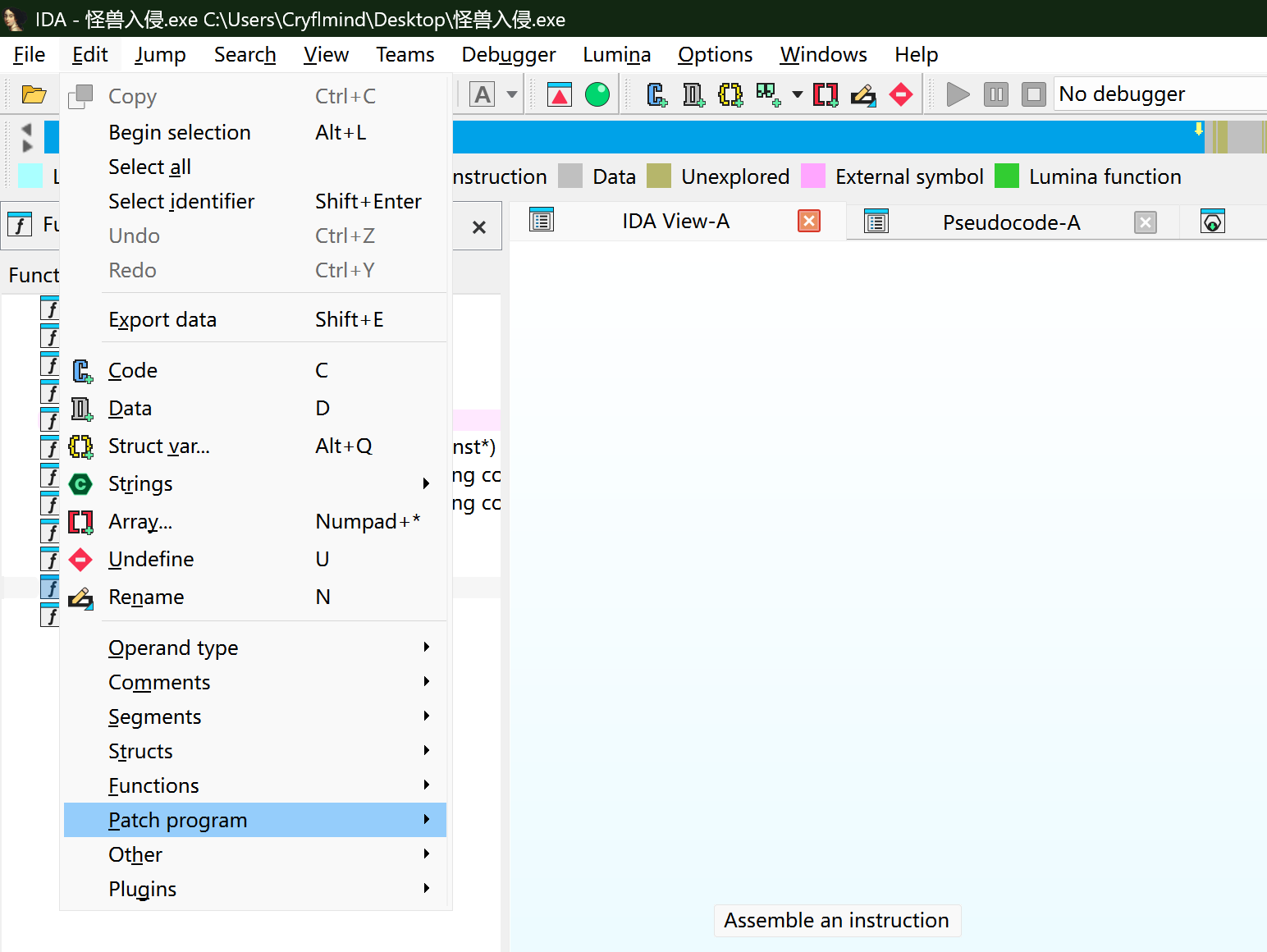This screenshot has width=1267, height=952.
Task: Click the Struct var toolbar icon with yellow braces
Action: click(x=730, y=95)
